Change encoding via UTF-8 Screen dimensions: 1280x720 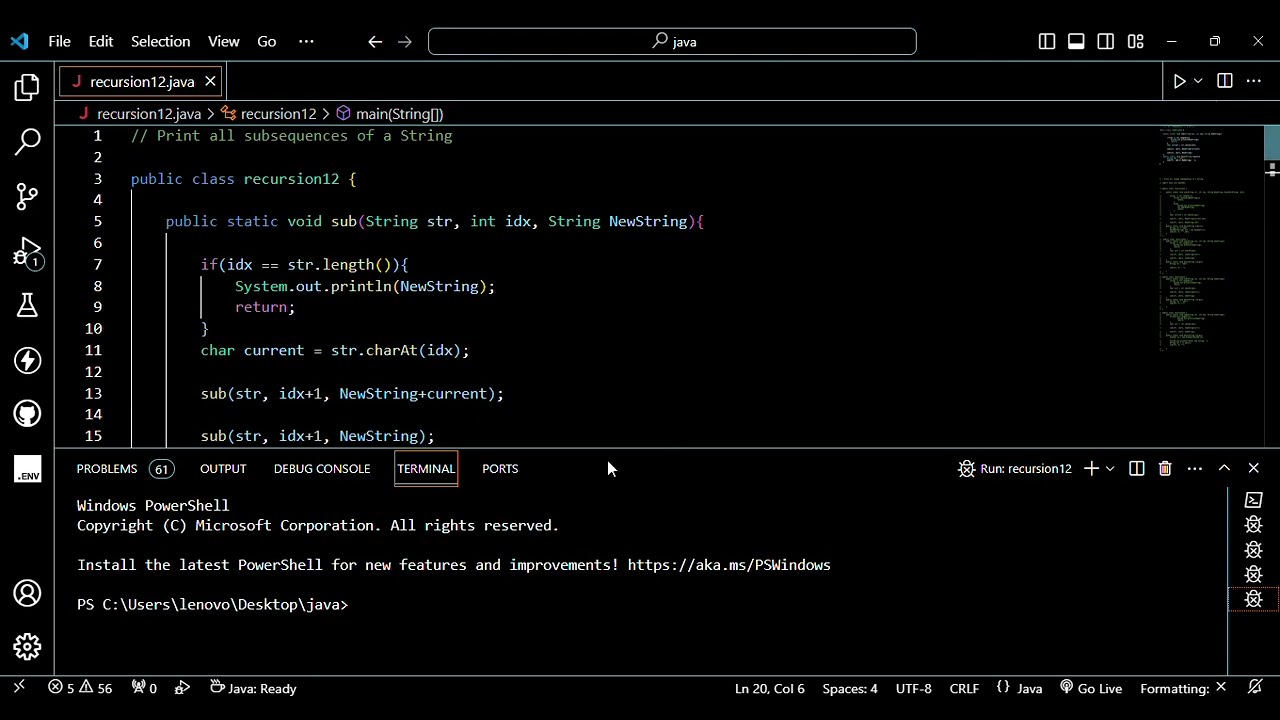pos(914,688)
